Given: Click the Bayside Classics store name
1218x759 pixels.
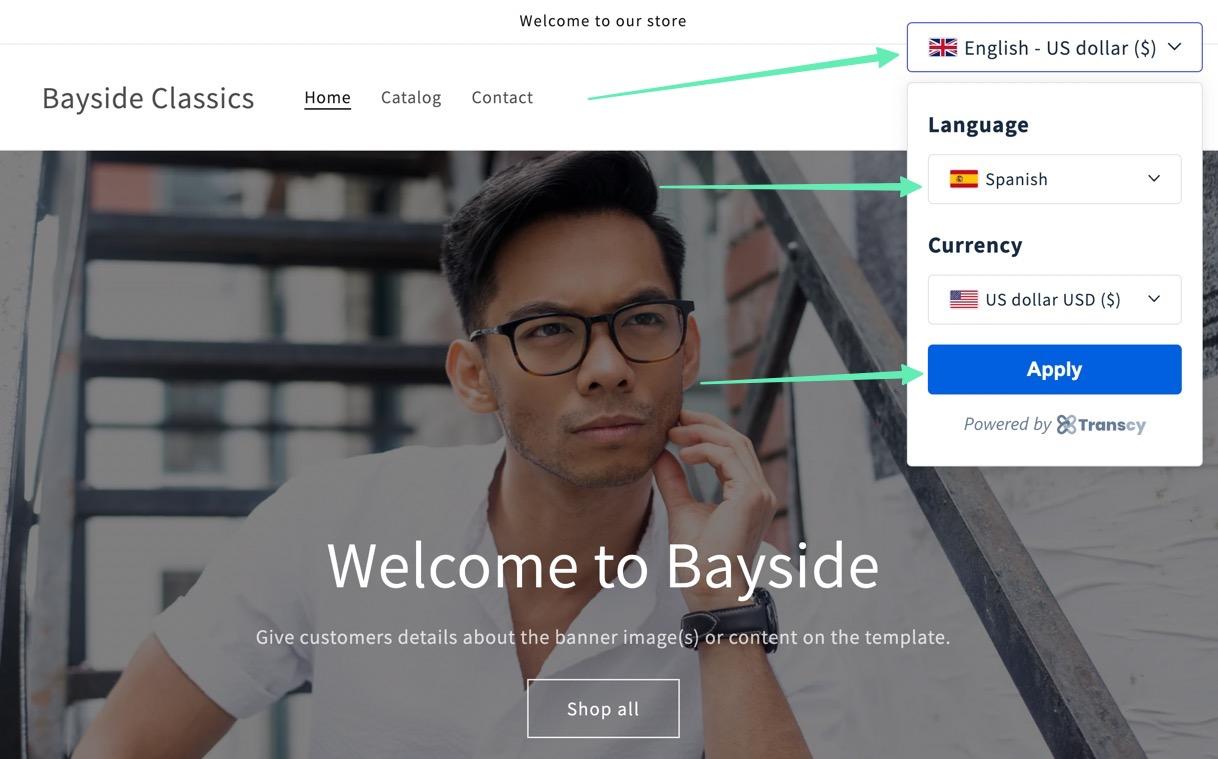Looking at the screenshot, I should [148, 98].
